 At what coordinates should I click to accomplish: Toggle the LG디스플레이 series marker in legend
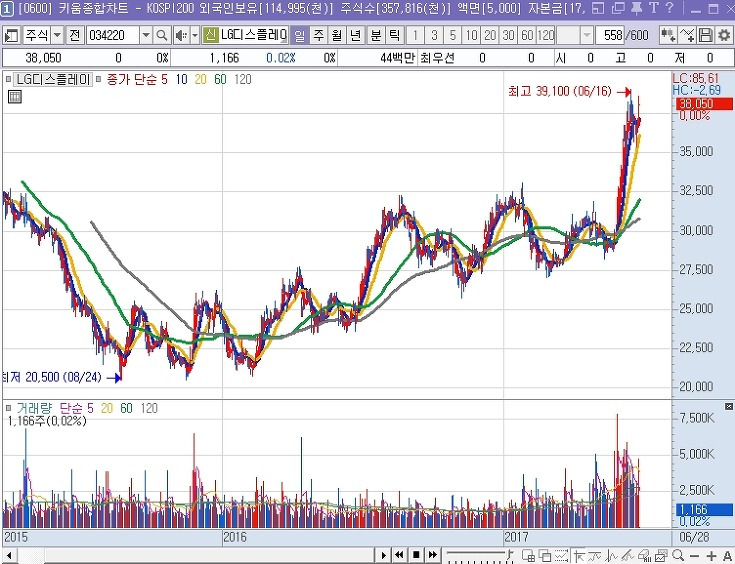(8, 80)
